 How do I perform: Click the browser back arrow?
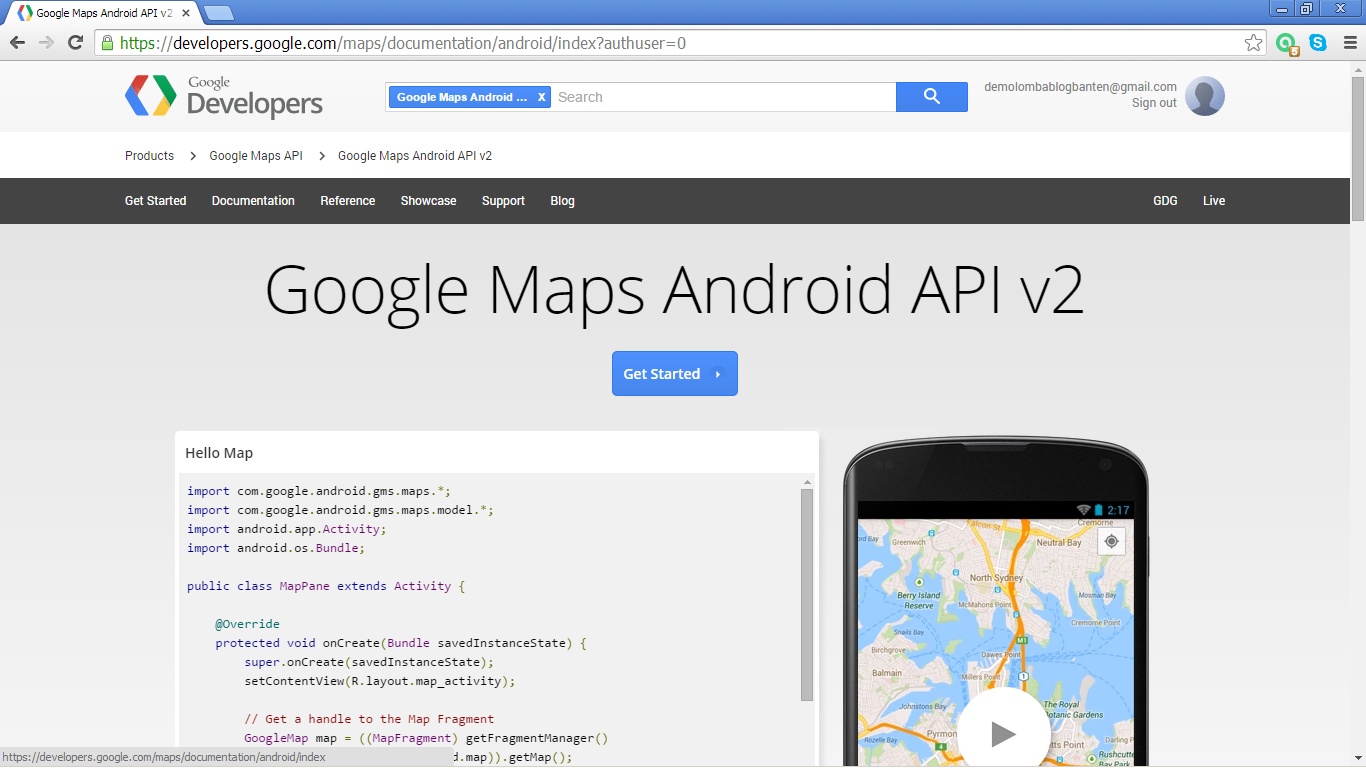coord(17,43)
